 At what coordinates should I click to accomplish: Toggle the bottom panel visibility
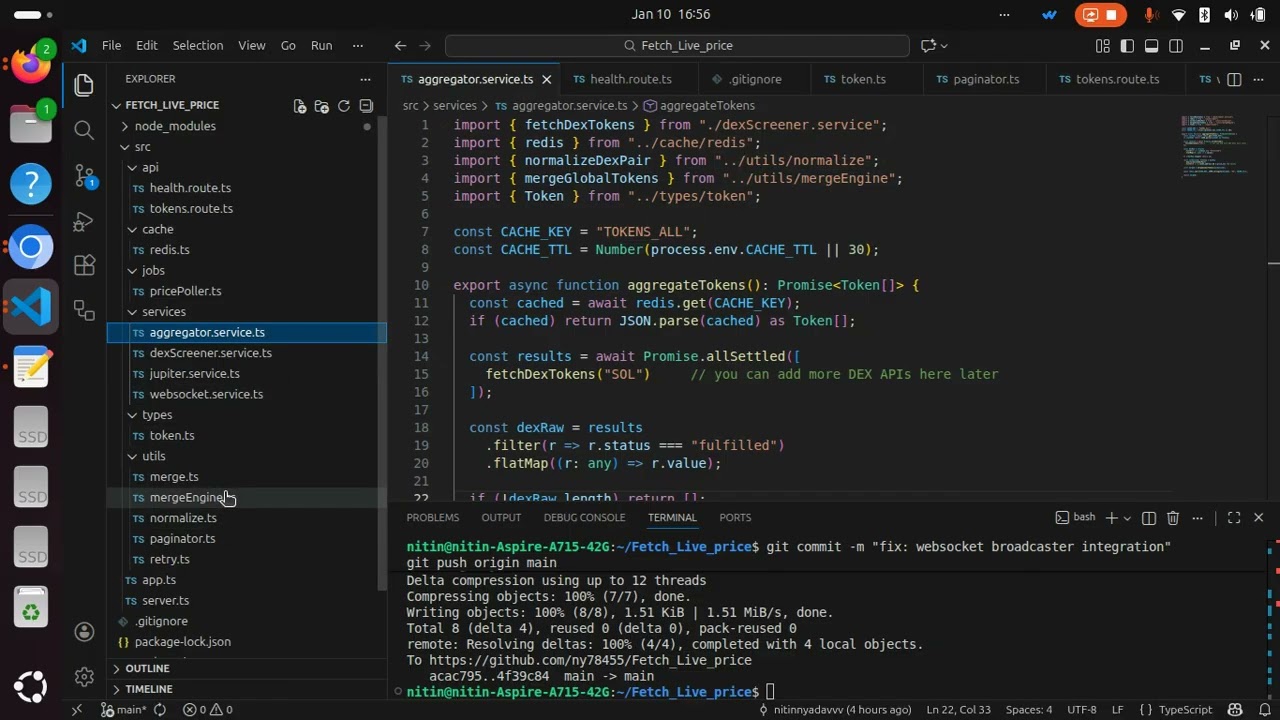pos(1151,45)
